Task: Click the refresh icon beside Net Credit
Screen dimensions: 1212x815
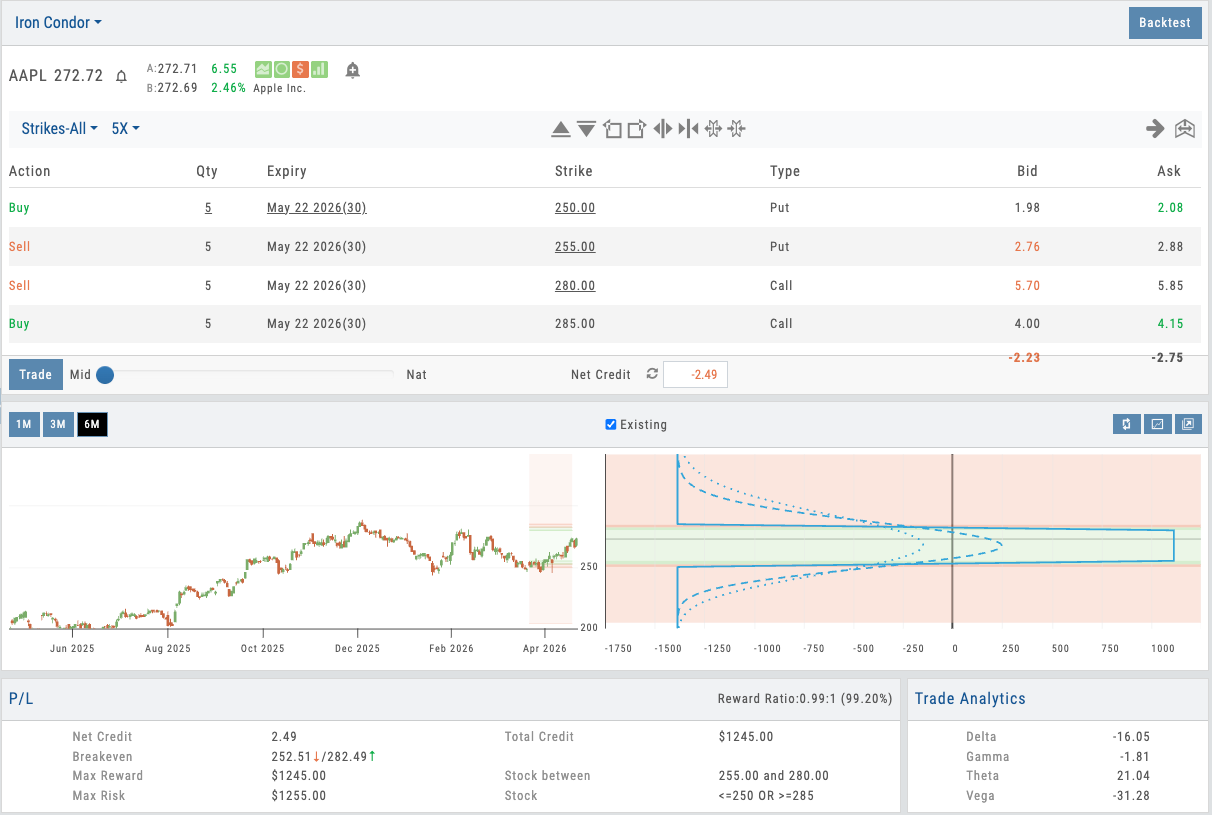Action: coord(652,374)
